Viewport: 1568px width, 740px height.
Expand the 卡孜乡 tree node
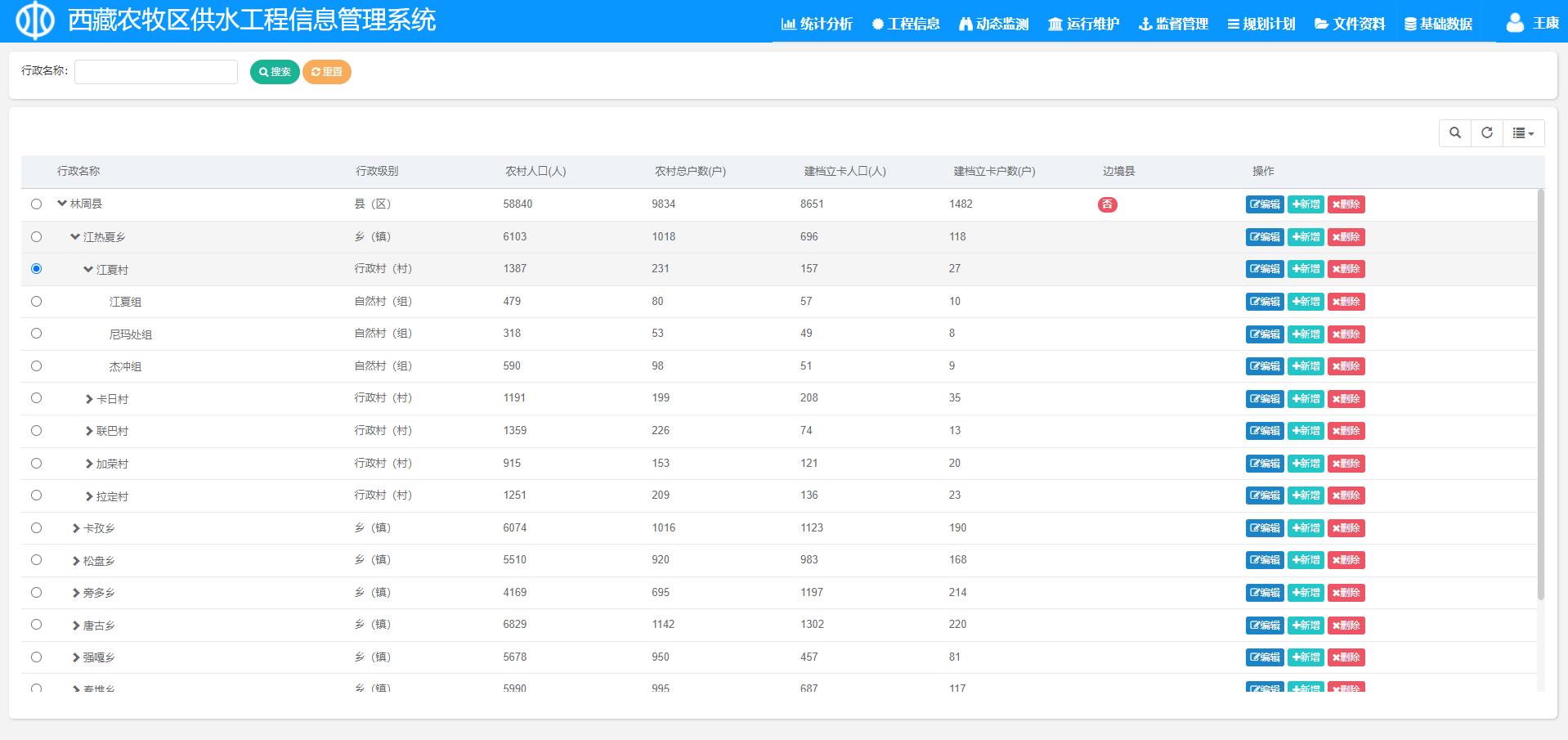[76, 528]
